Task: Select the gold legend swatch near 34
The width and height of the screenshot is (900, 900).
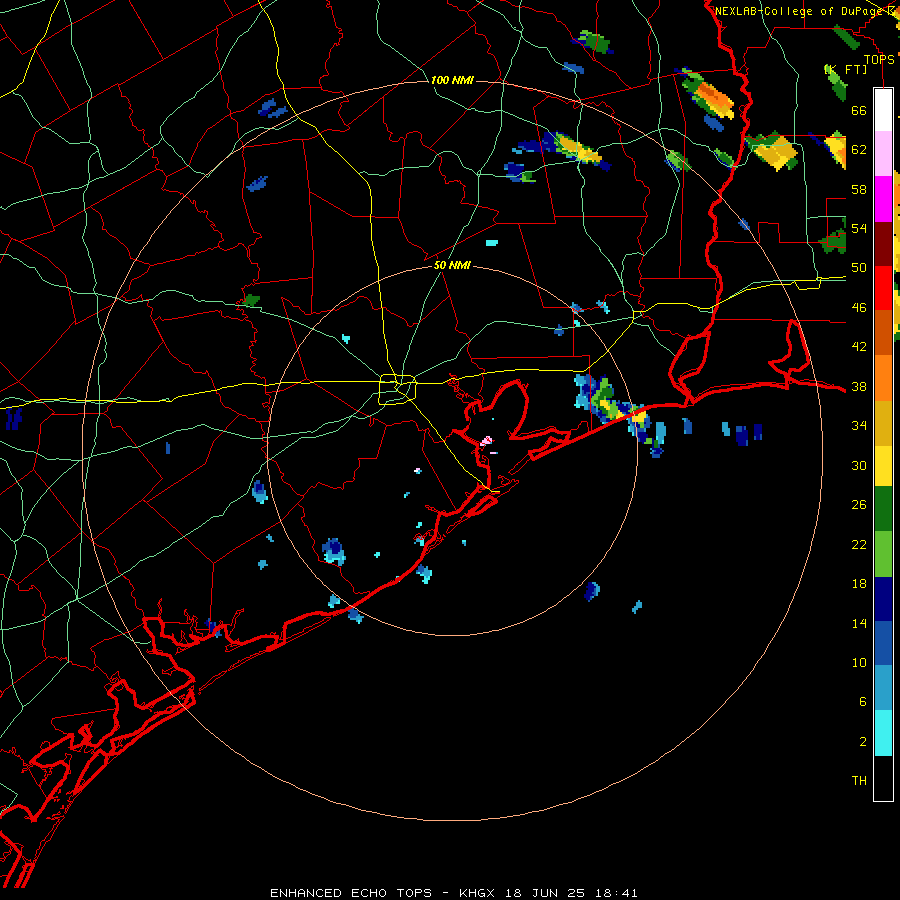Action: 883,423
